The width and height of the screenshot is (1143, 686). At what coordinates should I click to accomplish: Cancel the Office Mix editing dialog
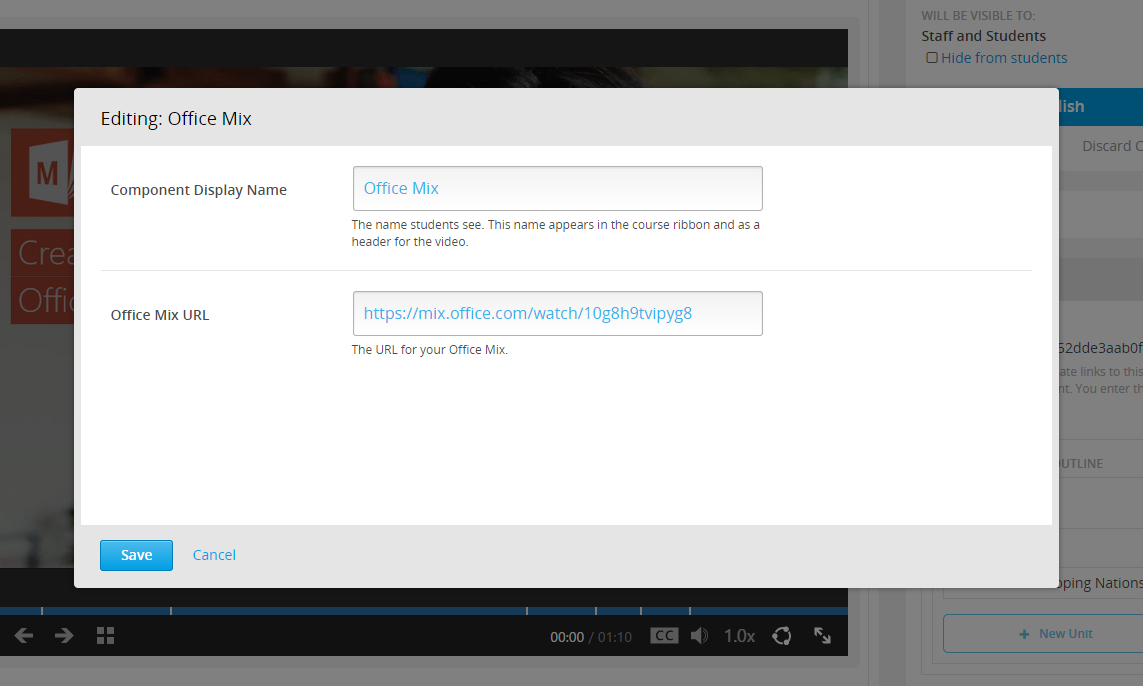coord(214,556)
